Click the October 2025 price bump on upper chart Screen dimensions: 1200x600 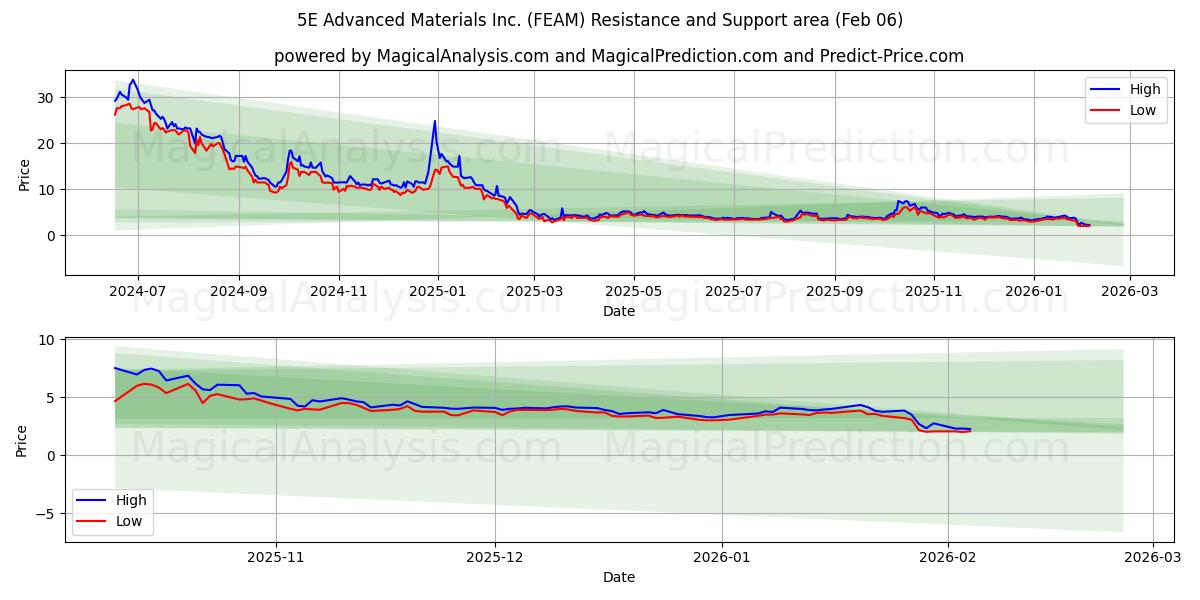click(903, 201)
